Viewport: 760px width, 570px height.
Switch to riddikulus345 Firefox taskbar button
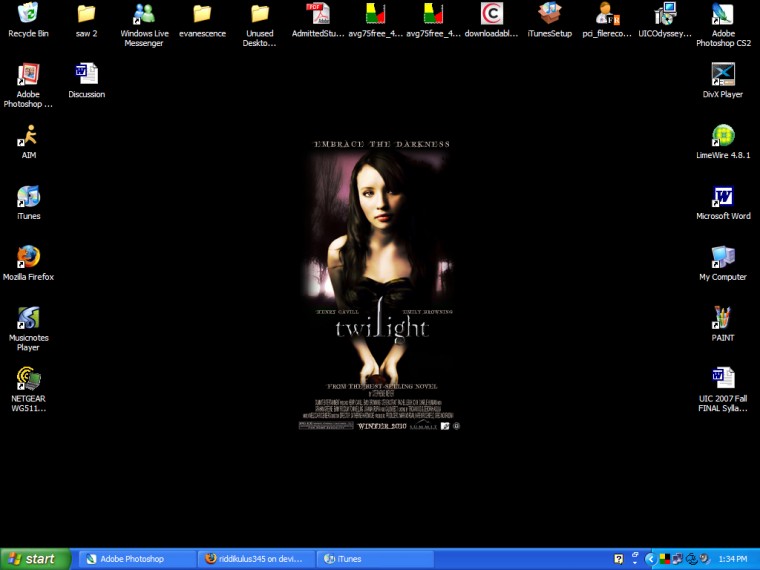[255, 559]
